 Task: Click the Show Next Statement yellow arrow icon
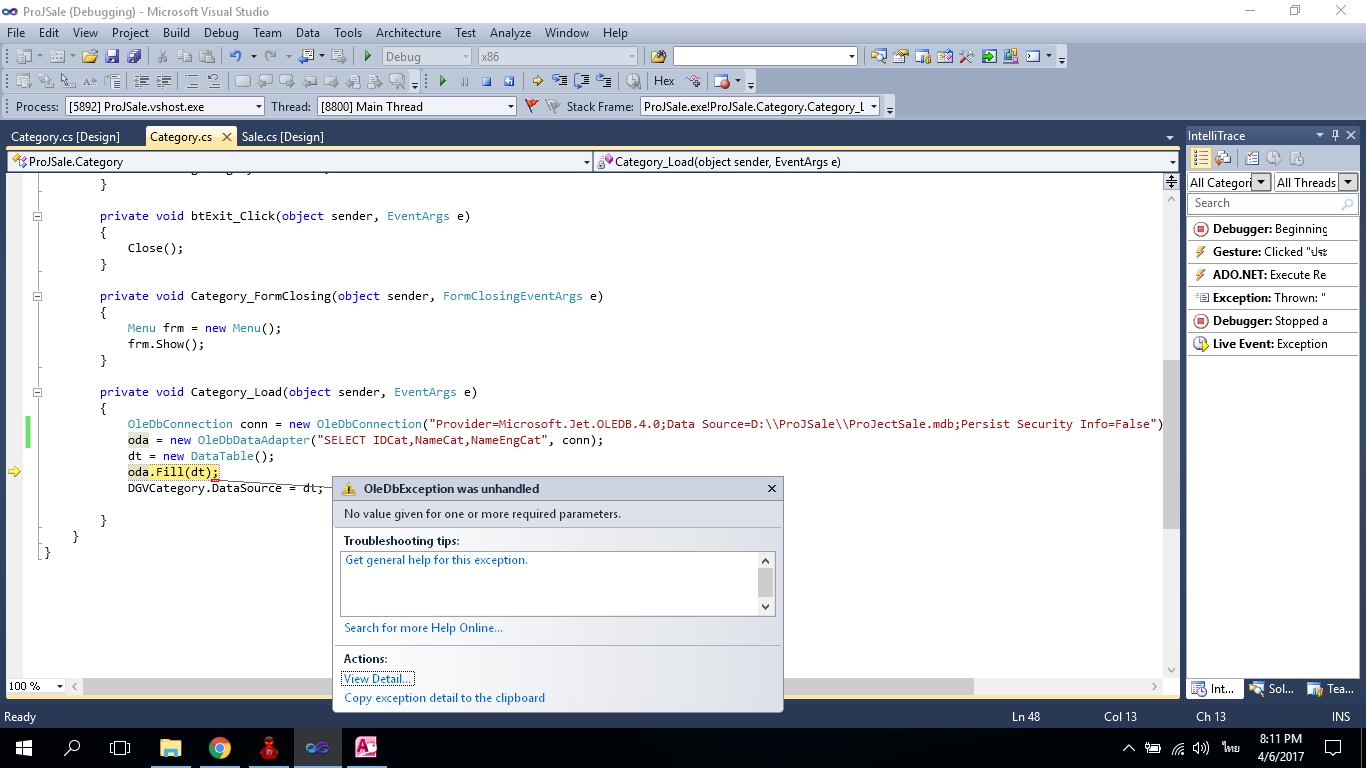point(537,81)
